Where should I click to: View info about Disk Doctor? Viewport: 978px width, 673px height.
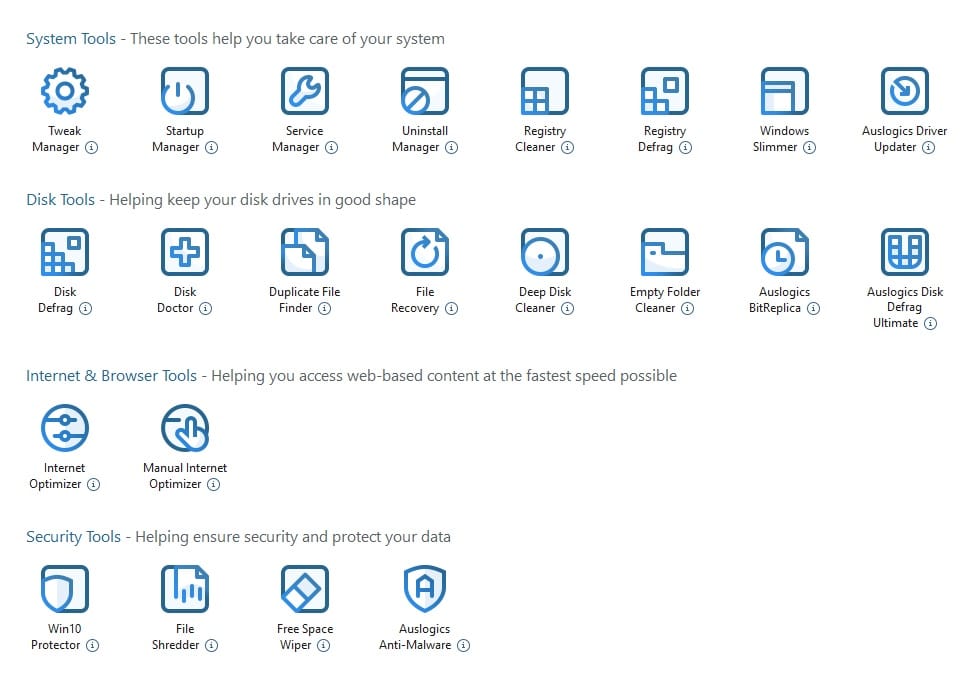tap(205, 308)
